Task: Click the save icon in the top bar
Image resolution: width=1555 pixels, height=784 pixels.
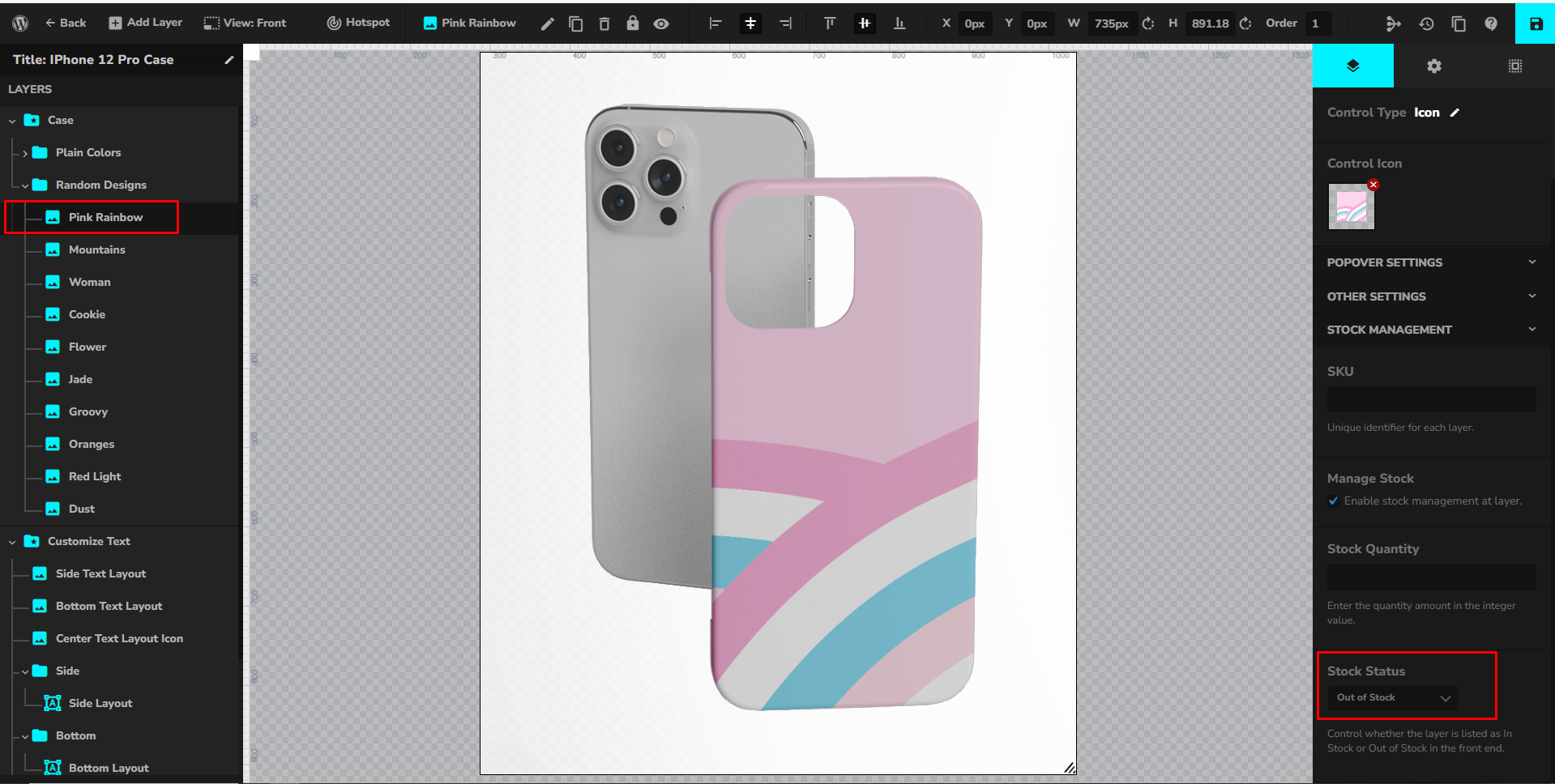Action: tap(1536, 23)
